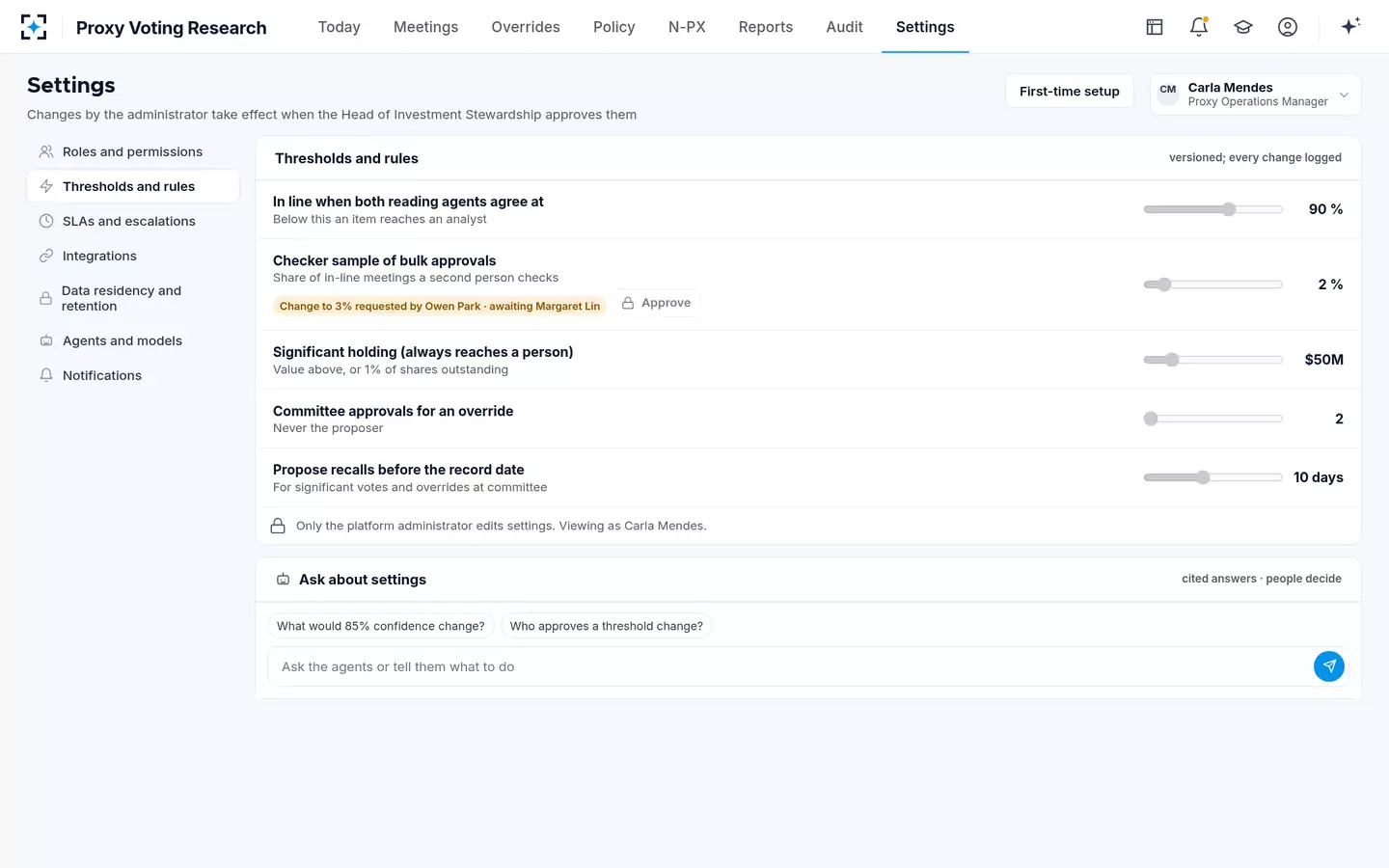Image resolution: width=1389 pixels, height=868 pixels.
Task: Open the notifications bell in top bar
Action: click(x=1199, y=27)
